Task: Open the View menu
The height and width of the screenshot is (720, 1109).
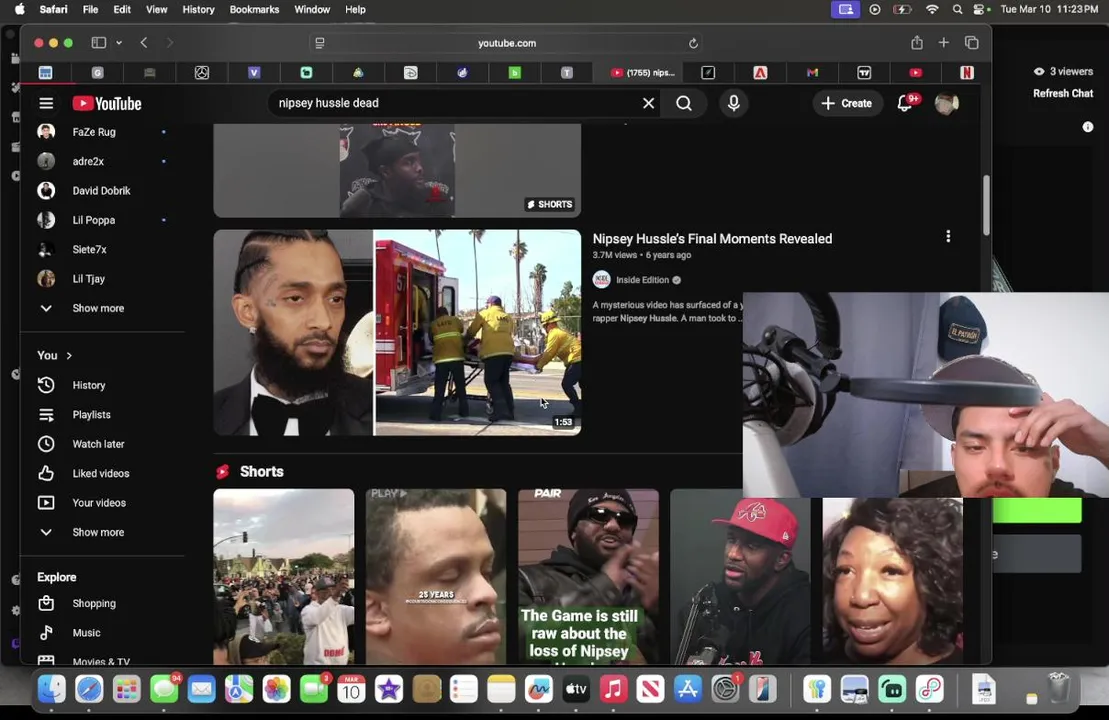Action: (156, 9)
